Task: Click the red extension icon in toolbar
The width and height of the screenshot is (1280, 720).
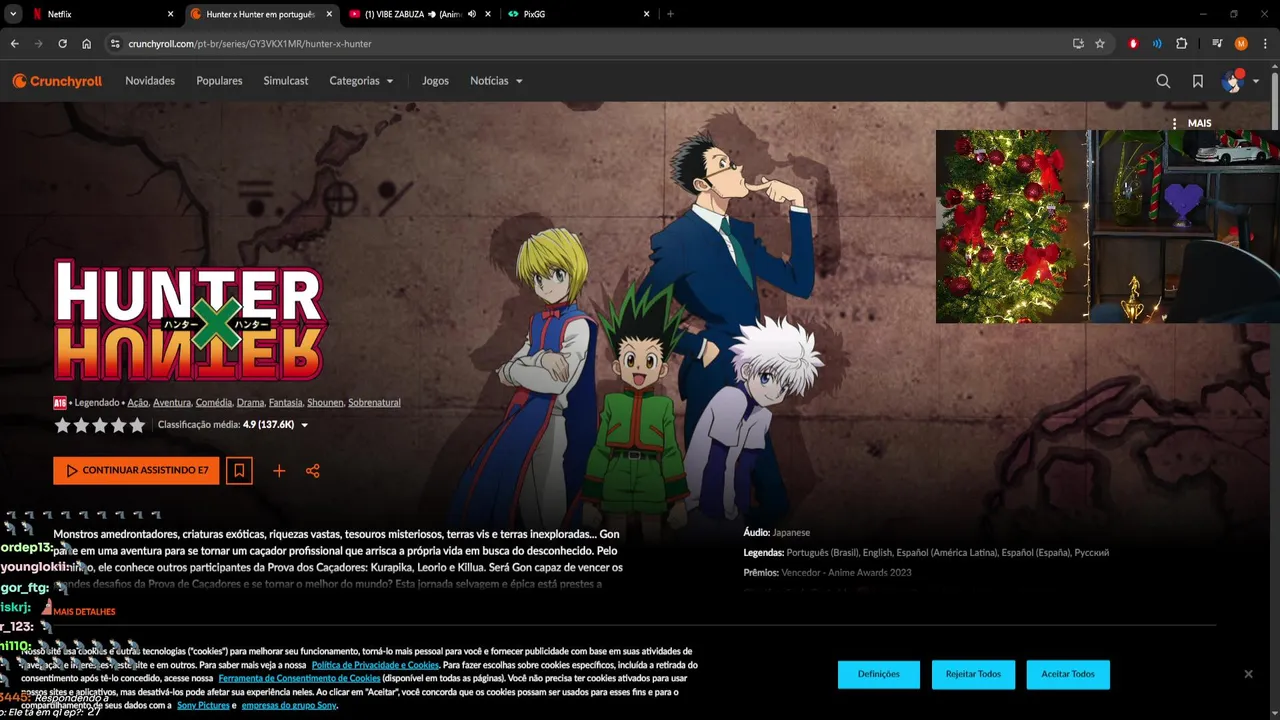Action: (x=1133, y=44)
